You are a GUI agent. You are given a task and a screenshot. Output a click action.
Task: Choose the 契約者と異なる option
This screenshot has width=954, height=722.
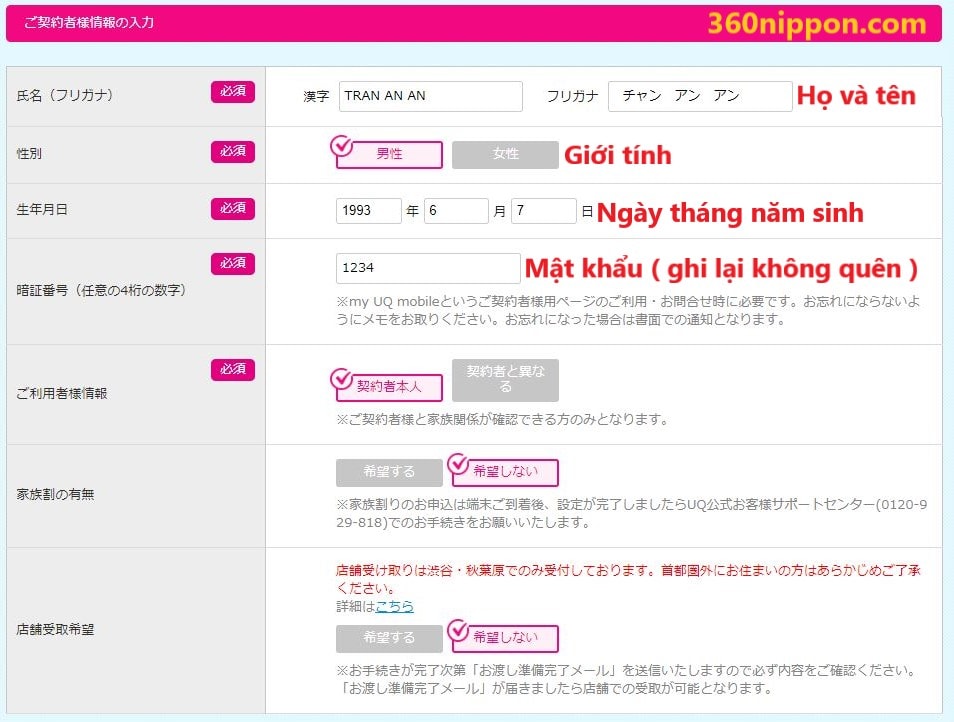click(505, 380)
